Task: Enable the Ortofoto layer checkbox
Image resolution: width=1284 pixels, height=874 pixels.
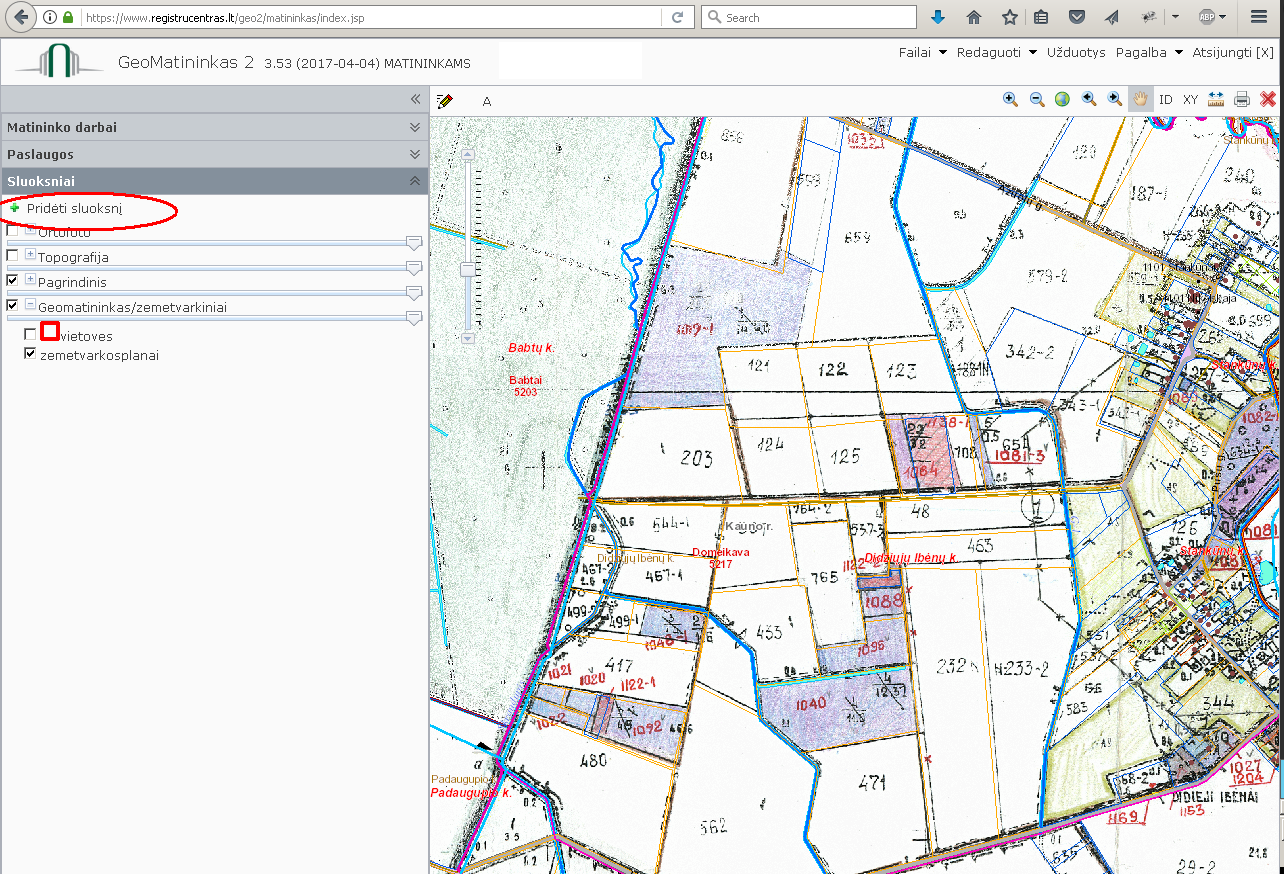Action: tap(13, 231)
